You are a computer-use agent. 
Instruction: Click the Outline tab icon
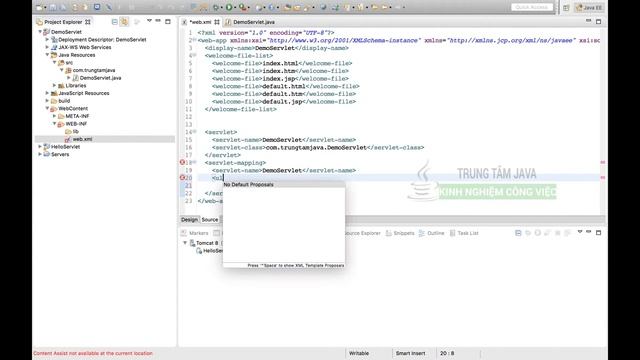[422, 233]
